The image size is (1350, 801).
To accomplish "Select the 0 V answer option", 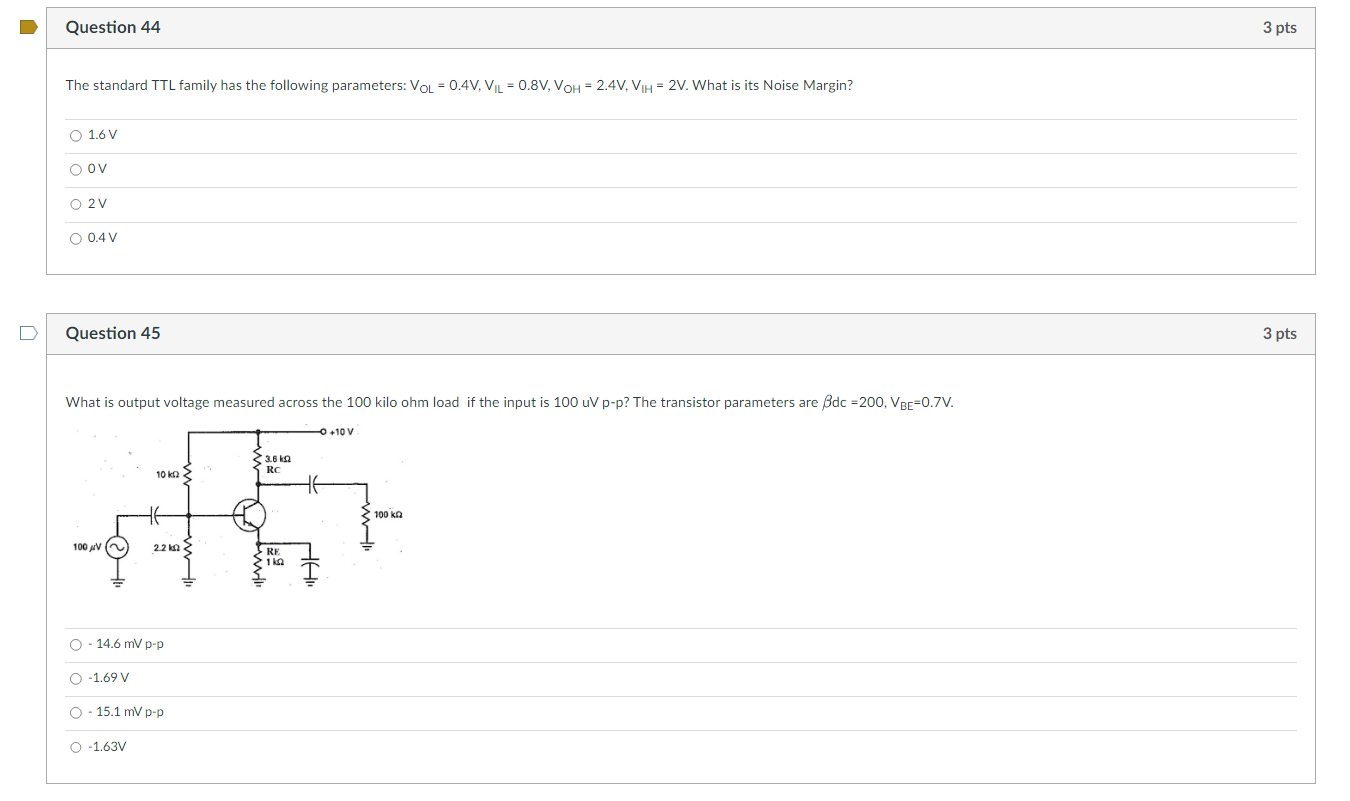I will click(x=76, y=169).
